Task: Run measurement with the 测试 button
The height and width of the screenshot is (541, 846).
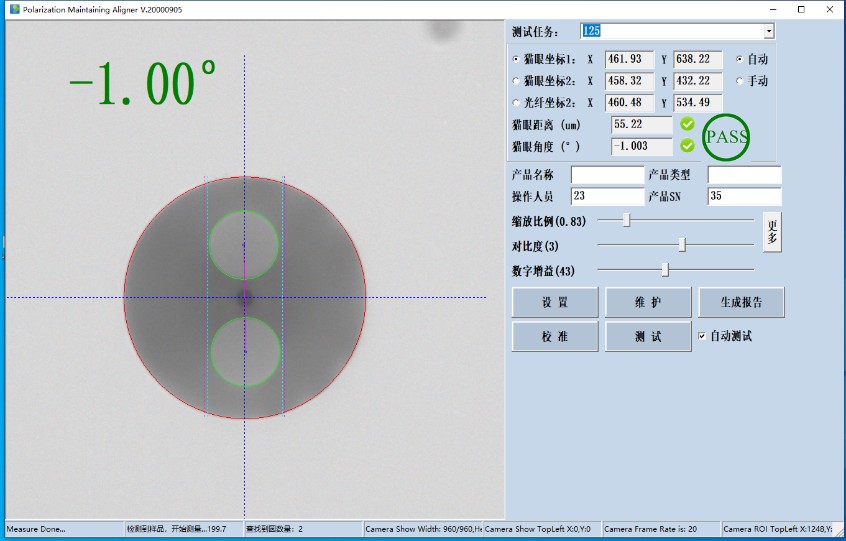Action: tap(648, 337)
